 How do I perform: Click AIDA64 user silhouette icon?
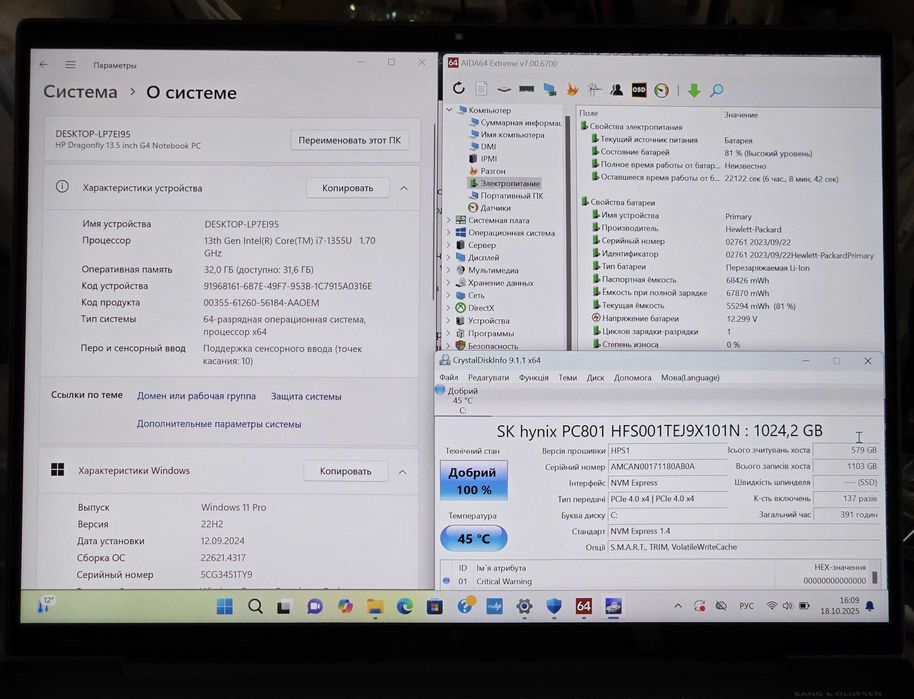[616, 89]
